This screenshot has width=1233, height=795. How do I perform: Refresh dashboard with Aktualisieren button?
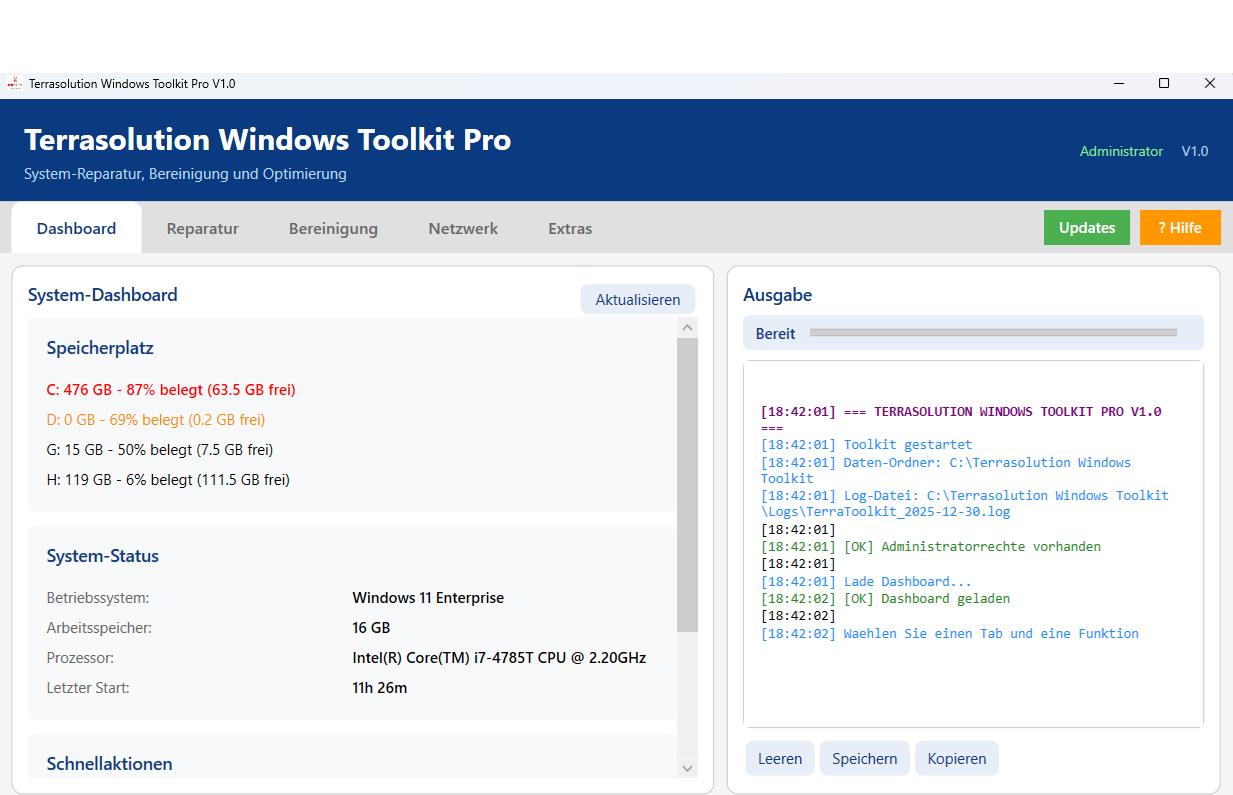[637, 299]
